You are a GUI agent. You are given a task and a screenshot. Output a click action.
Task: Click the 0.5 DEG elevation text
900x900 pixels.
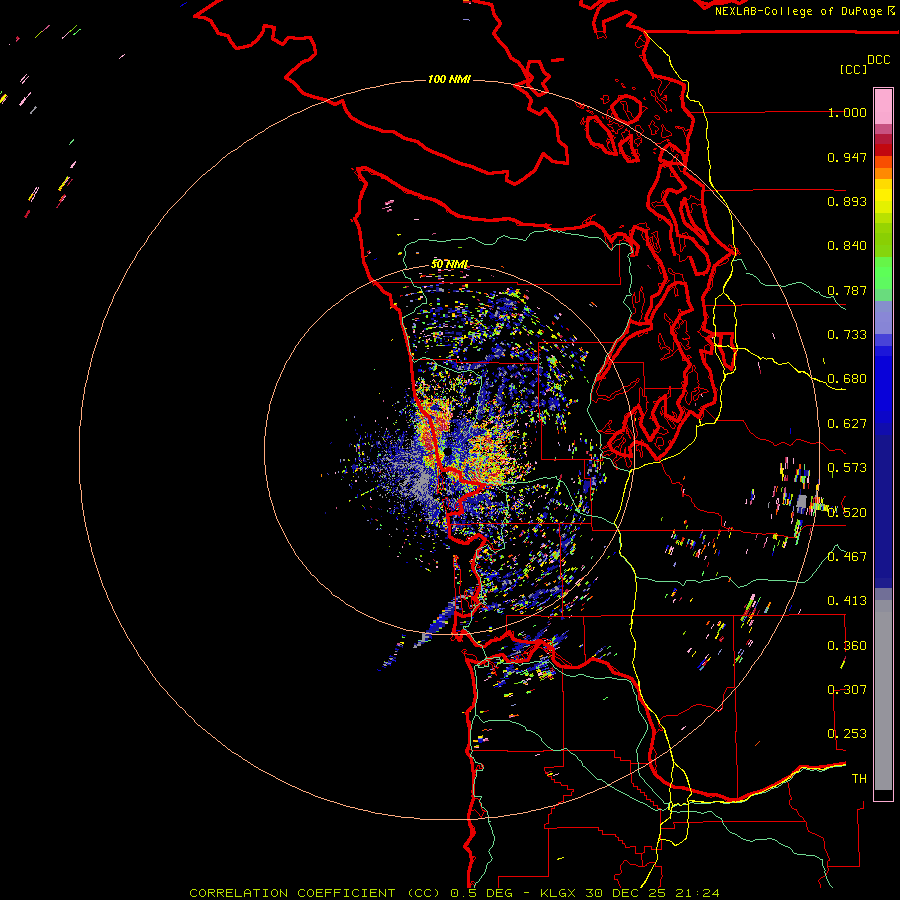tap(482, 893)
